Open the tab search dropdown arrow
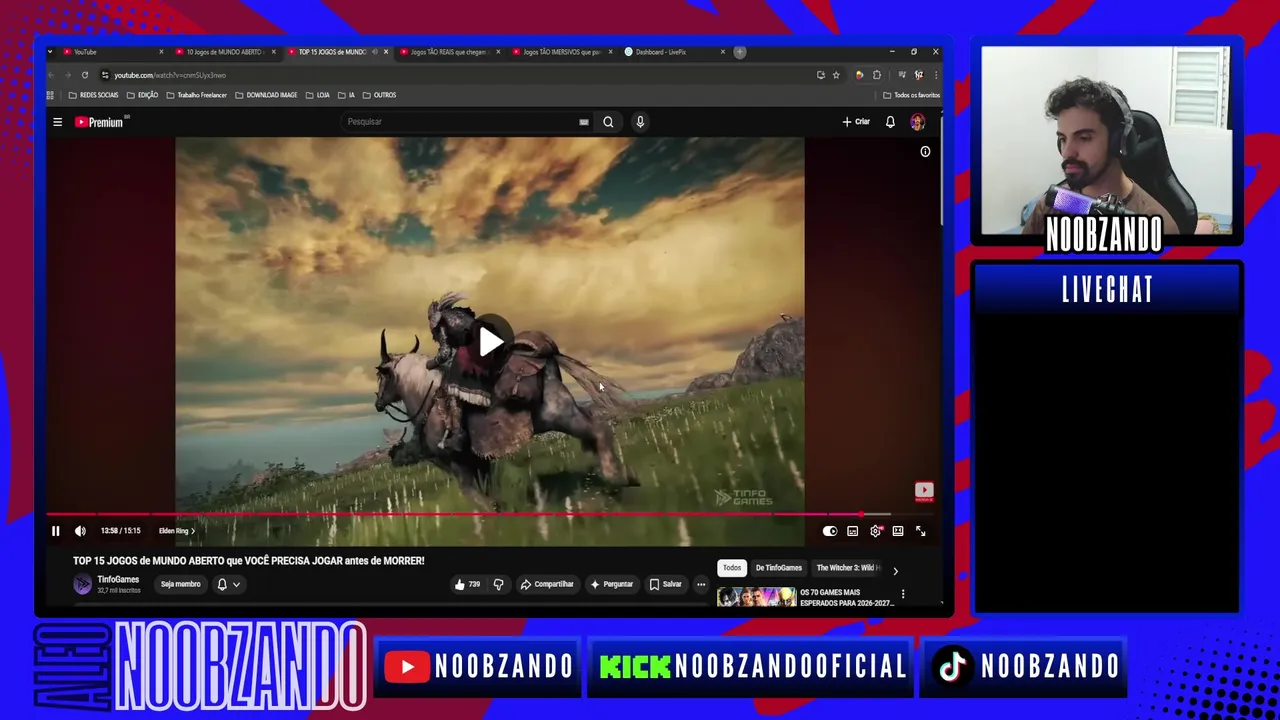 [50, 52]
